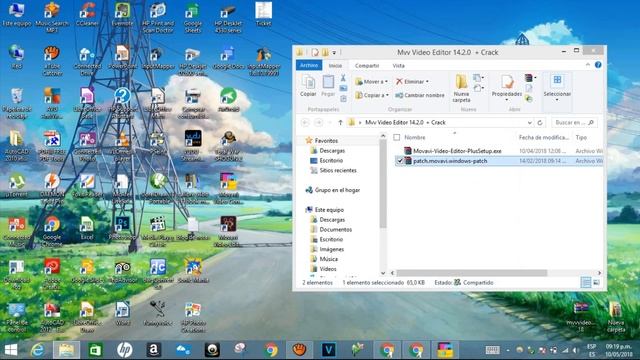Expand address bar history dropdown
Viewport: 640px width, 360px height.
coord(529,122)
